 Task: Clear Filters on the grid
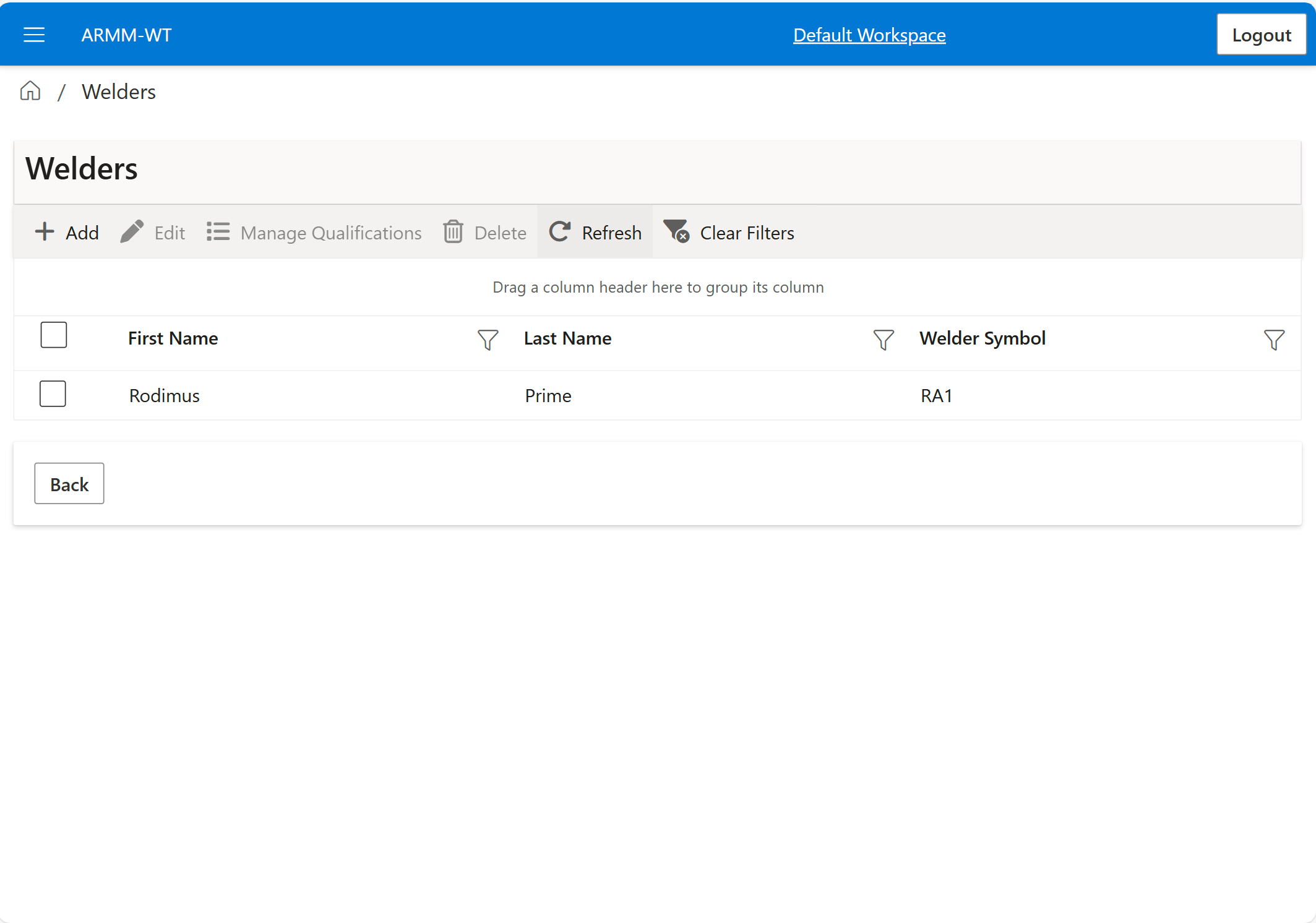pyautogui.click(x=729, y=233)
